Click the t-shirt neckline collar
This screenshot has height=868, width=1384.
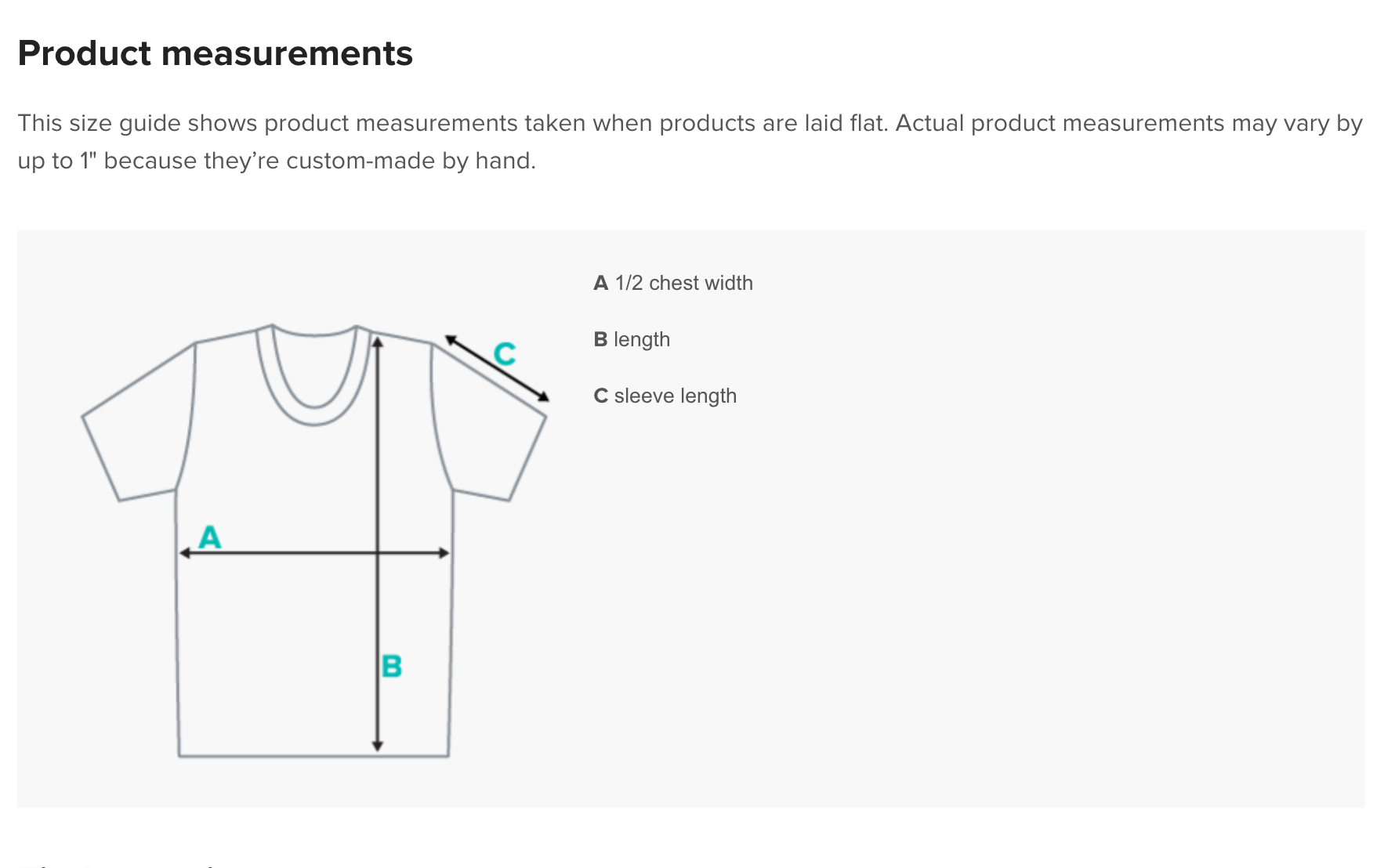pos(314,374)
